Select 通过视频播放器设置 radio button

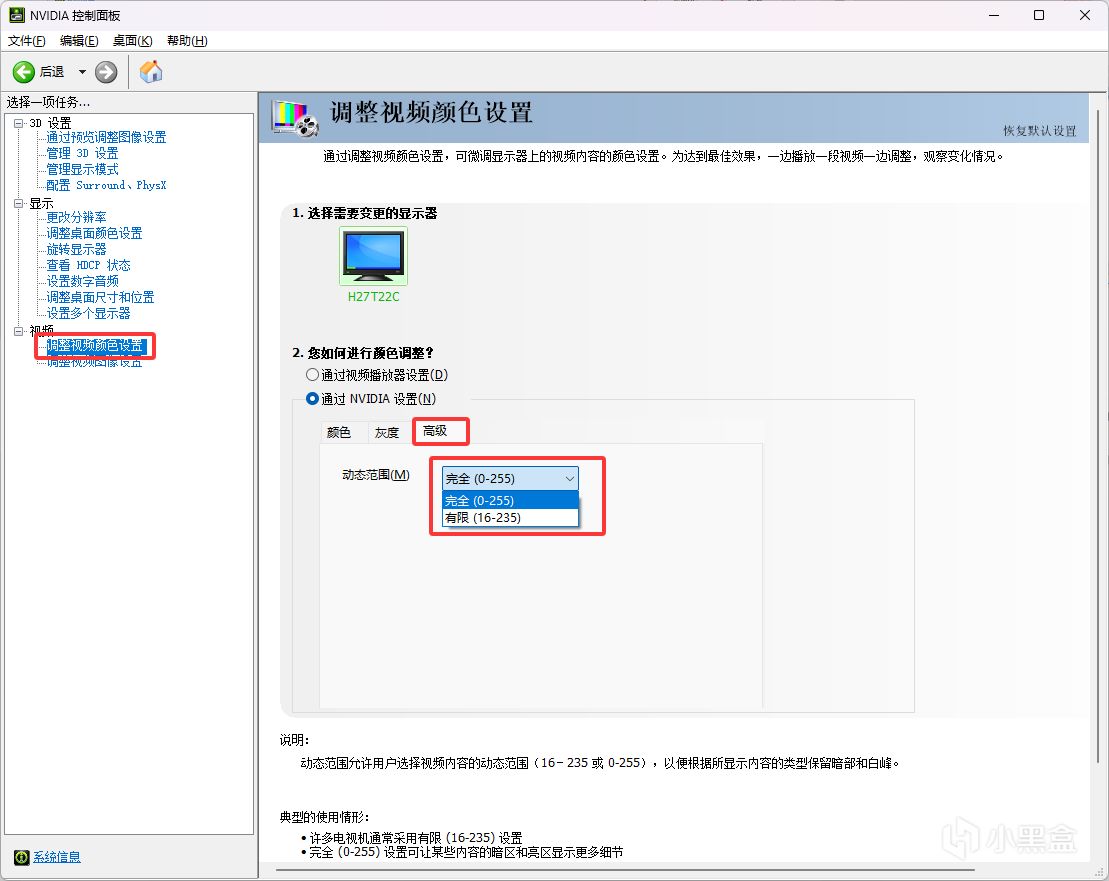(x=312, y=375)
